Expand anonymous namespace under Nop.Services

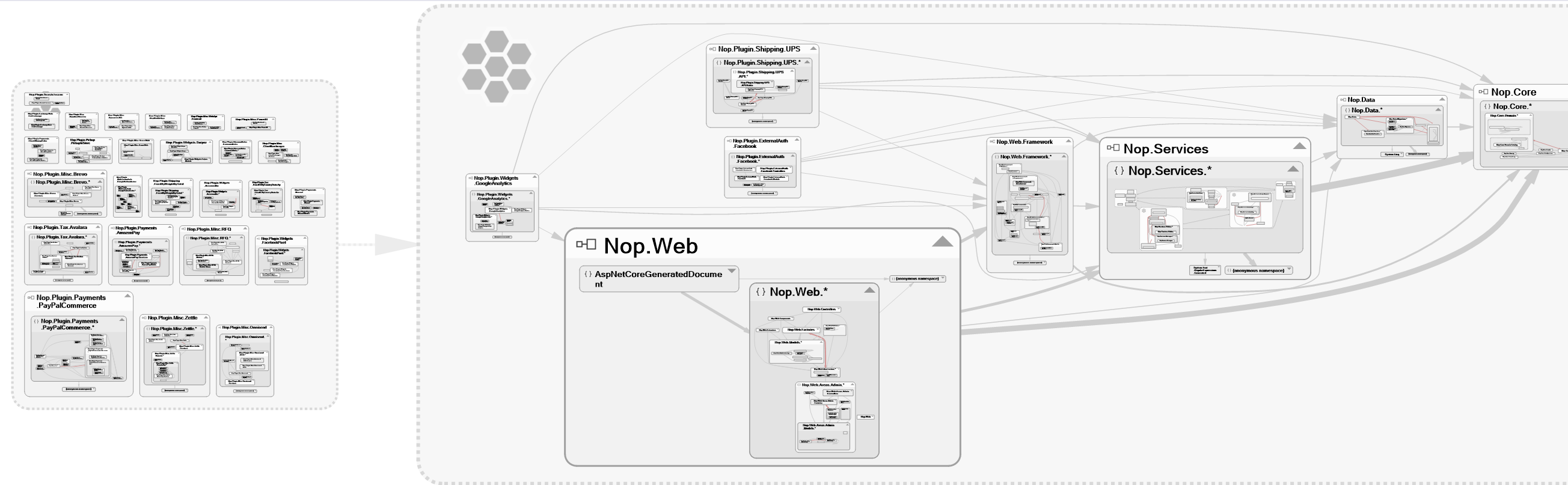(1289, 270)
